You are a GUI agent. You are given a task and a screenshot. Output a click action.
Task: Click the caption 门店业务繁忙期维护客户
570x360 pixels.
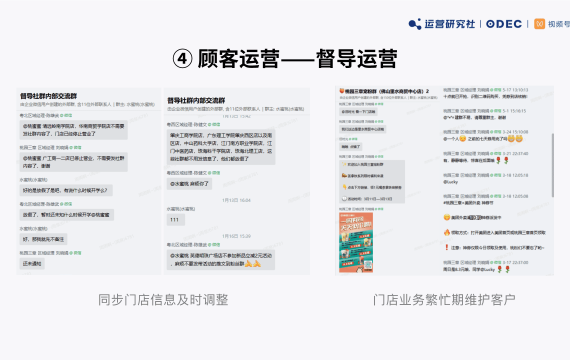click(444, 300)
